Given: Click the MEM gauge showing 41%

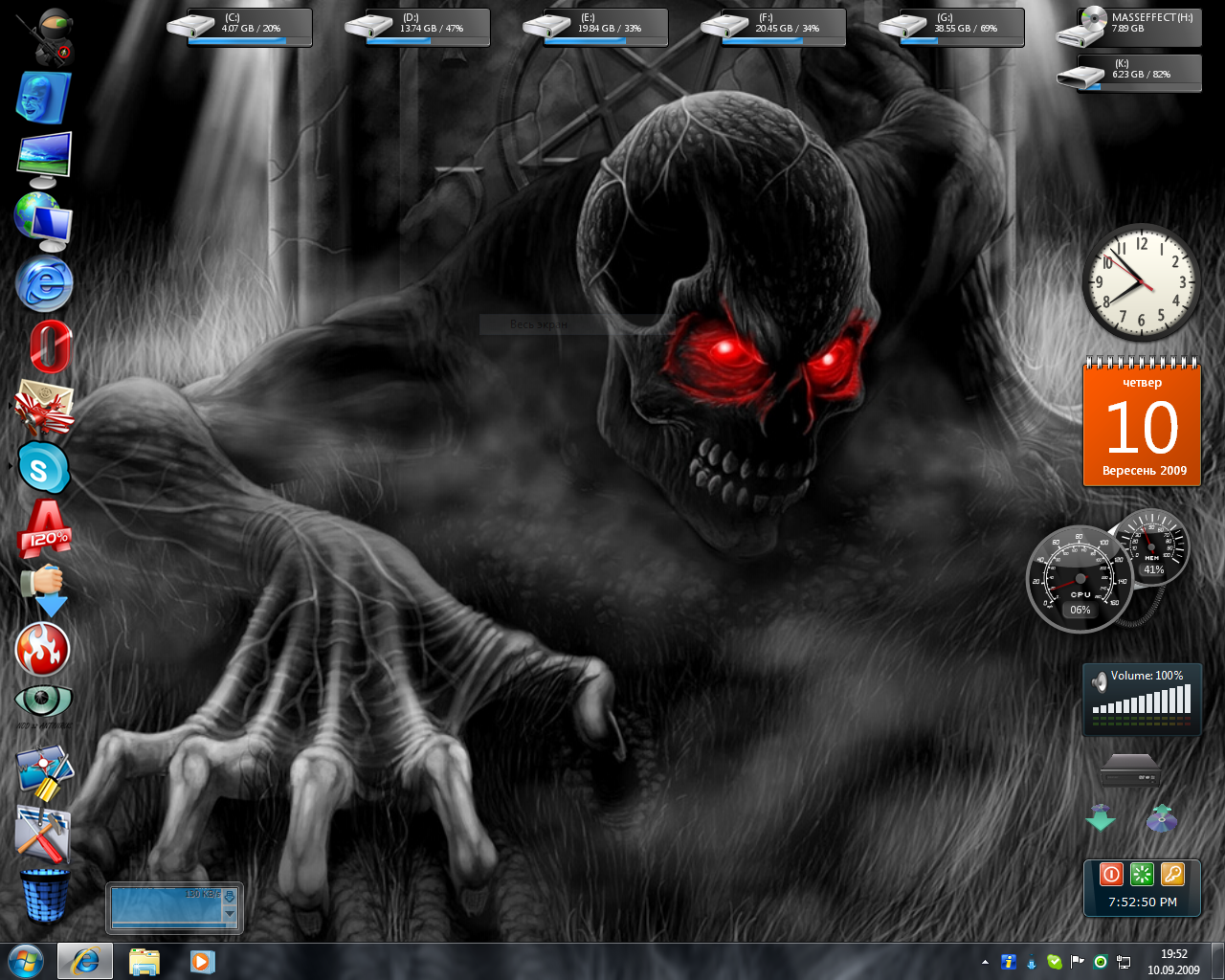Looking at the screenshot, I should click(1152, 546).
